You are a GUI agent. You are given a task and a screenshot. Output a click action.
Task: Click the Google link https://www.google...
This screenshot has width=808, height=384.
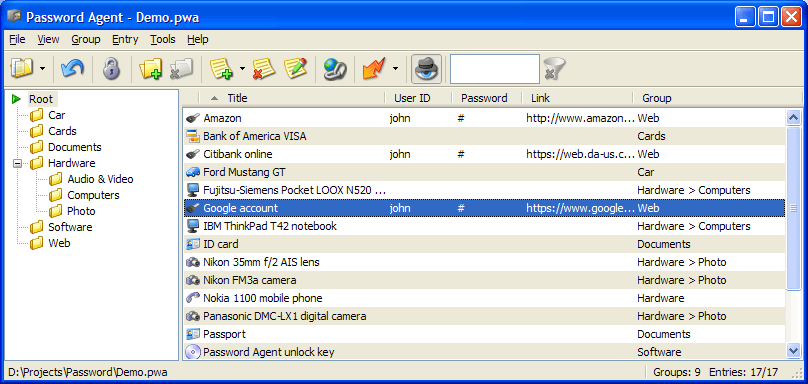point(581,208)
